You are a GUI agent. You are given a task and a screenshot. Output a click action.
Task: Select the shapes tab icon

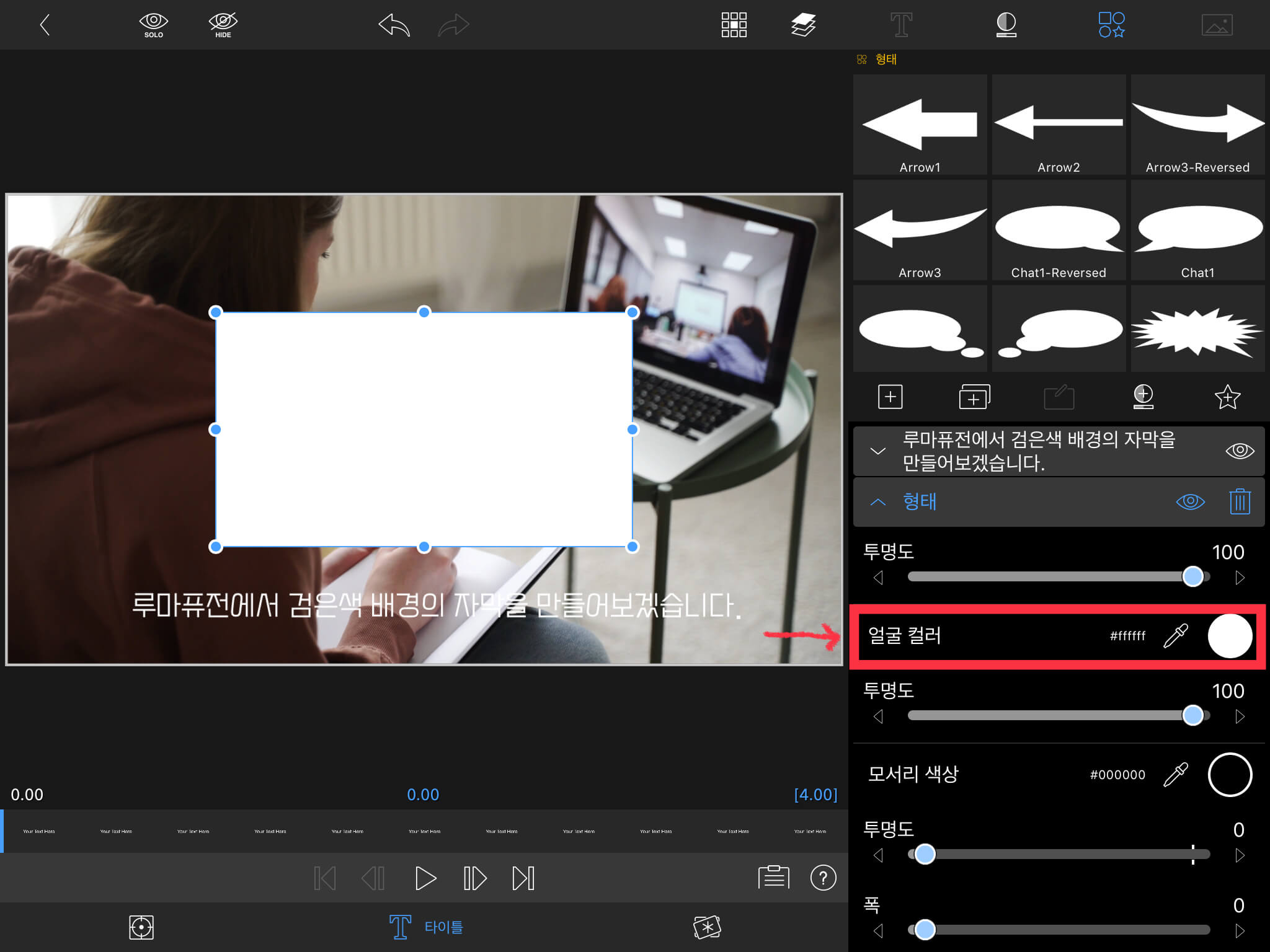pos(1111,25)
